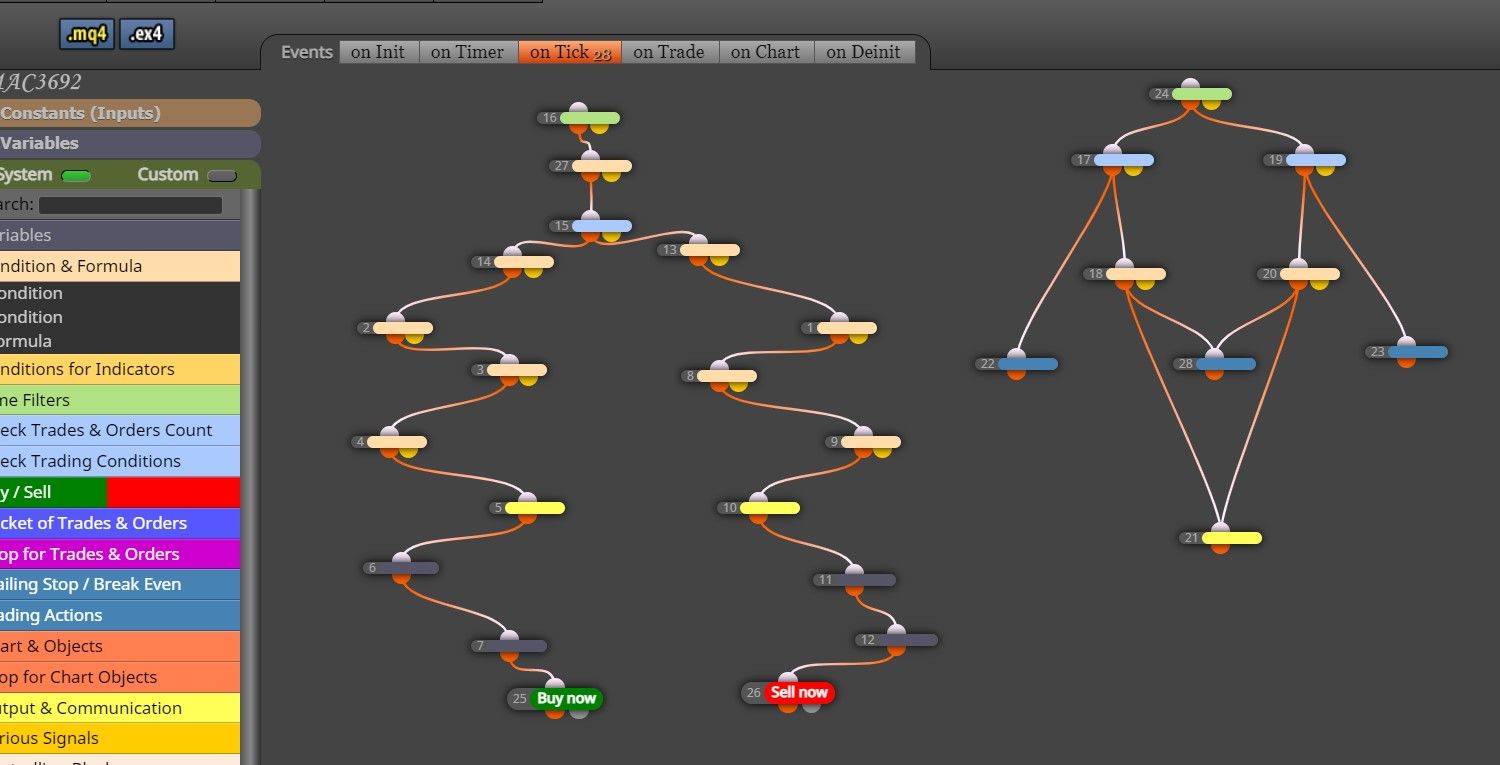Expand the Constants (Inputs) panel
The height and width of the screenshot is (765, 1500).
pos(128,113)
